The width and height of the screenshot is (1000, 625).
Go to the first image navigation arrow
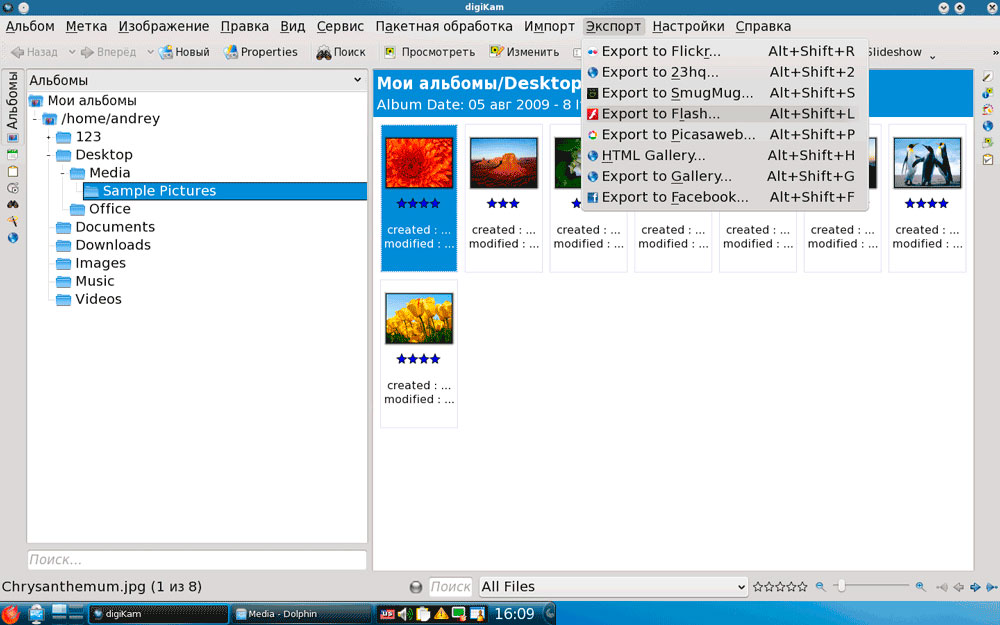click(x=941, y=587)
